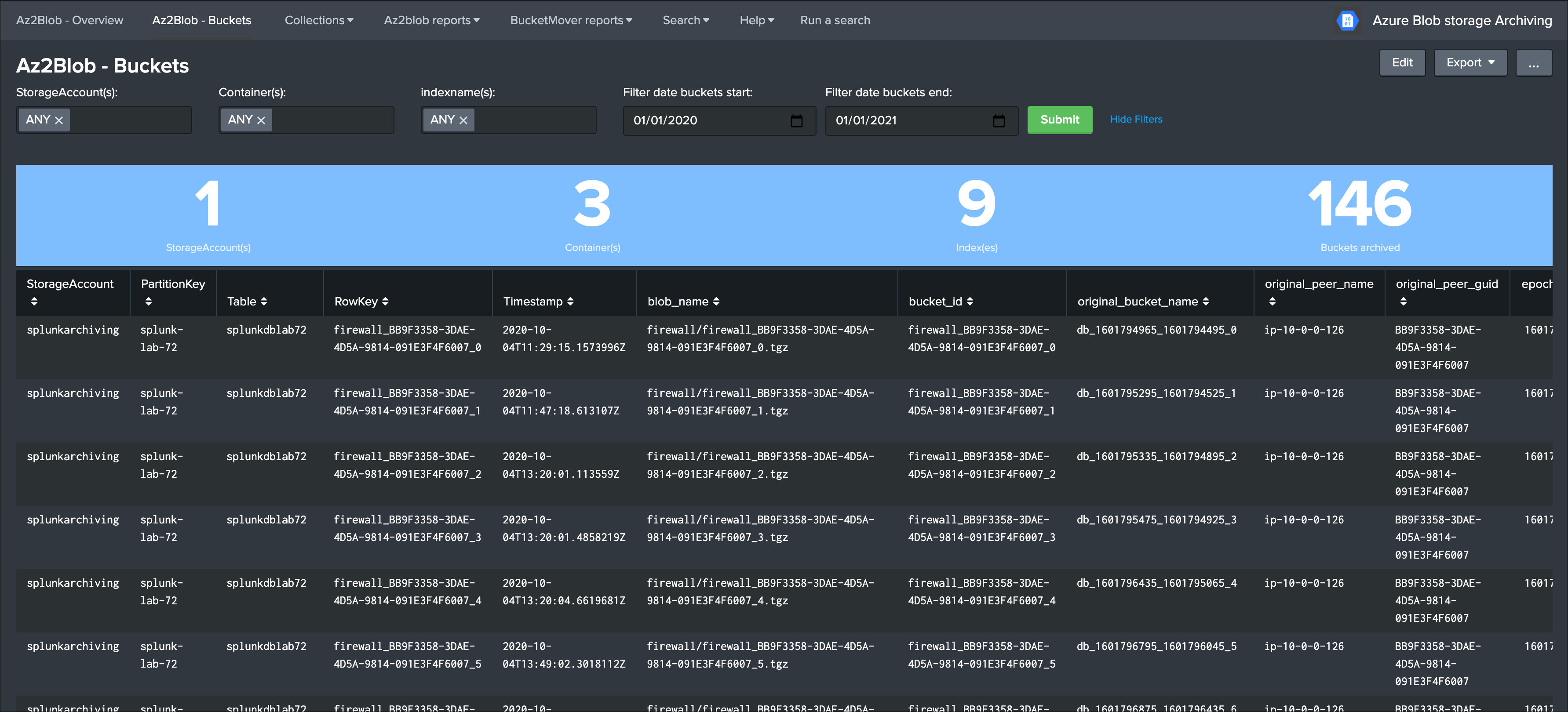Select Run a search from navigation
Screen dimensions: 1568x712
pyautogui.click(x=835, y=20)
